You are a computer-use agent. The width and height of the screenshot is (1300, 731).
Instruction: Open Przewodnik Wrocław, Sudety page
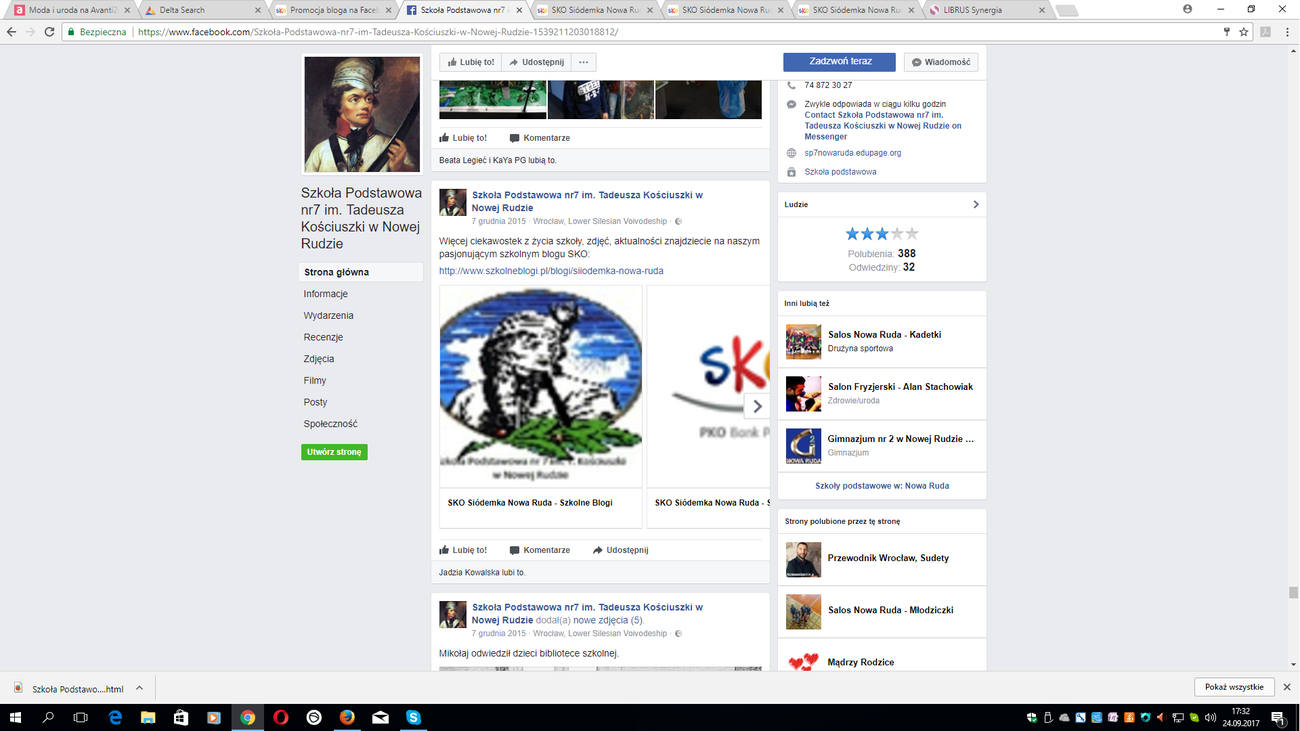tap(888, 558)
